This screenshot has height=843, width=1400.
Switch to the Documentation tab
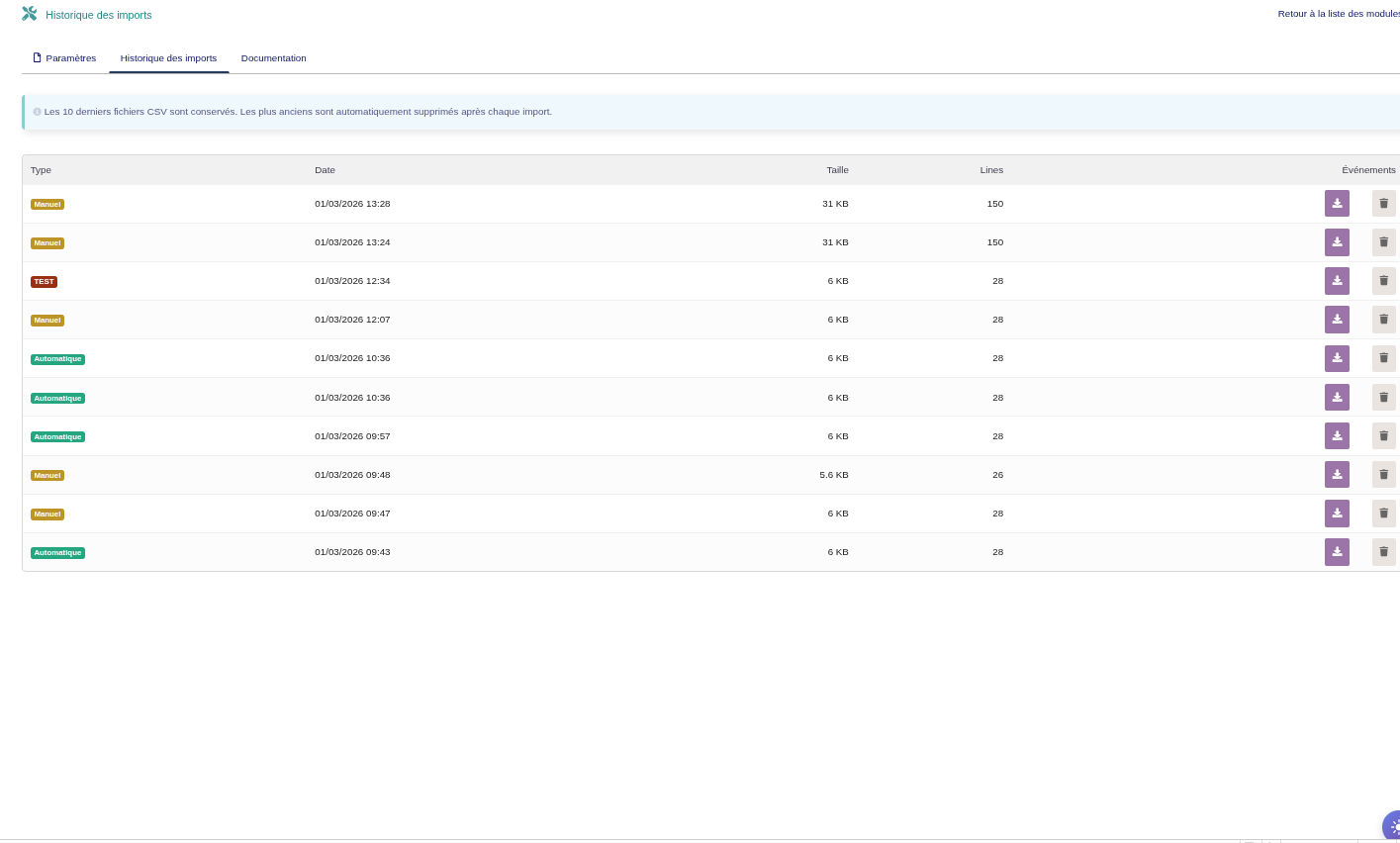[273, 58]
